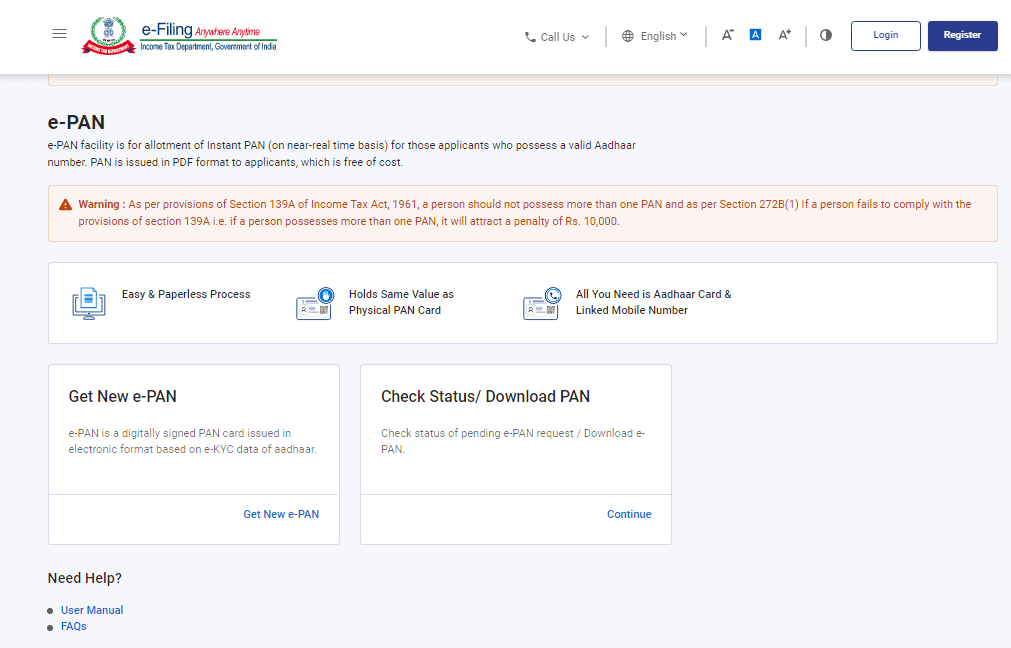Click the phone icon beside Call Us

(x=530, y=37)
